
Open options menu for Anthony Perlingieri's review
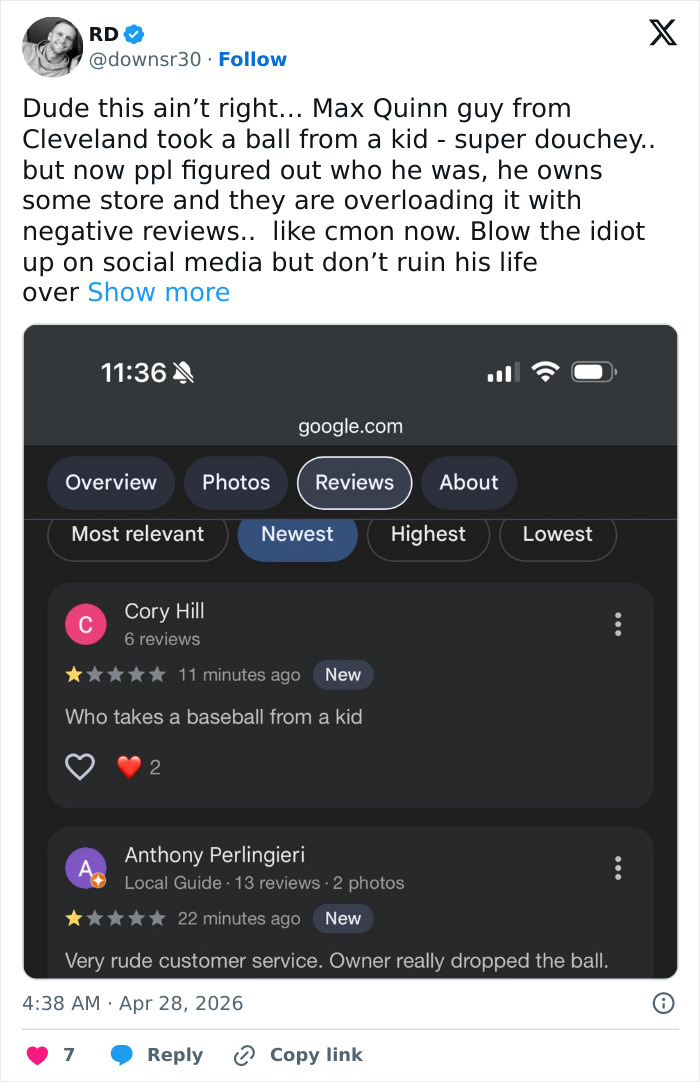(618, 868)
